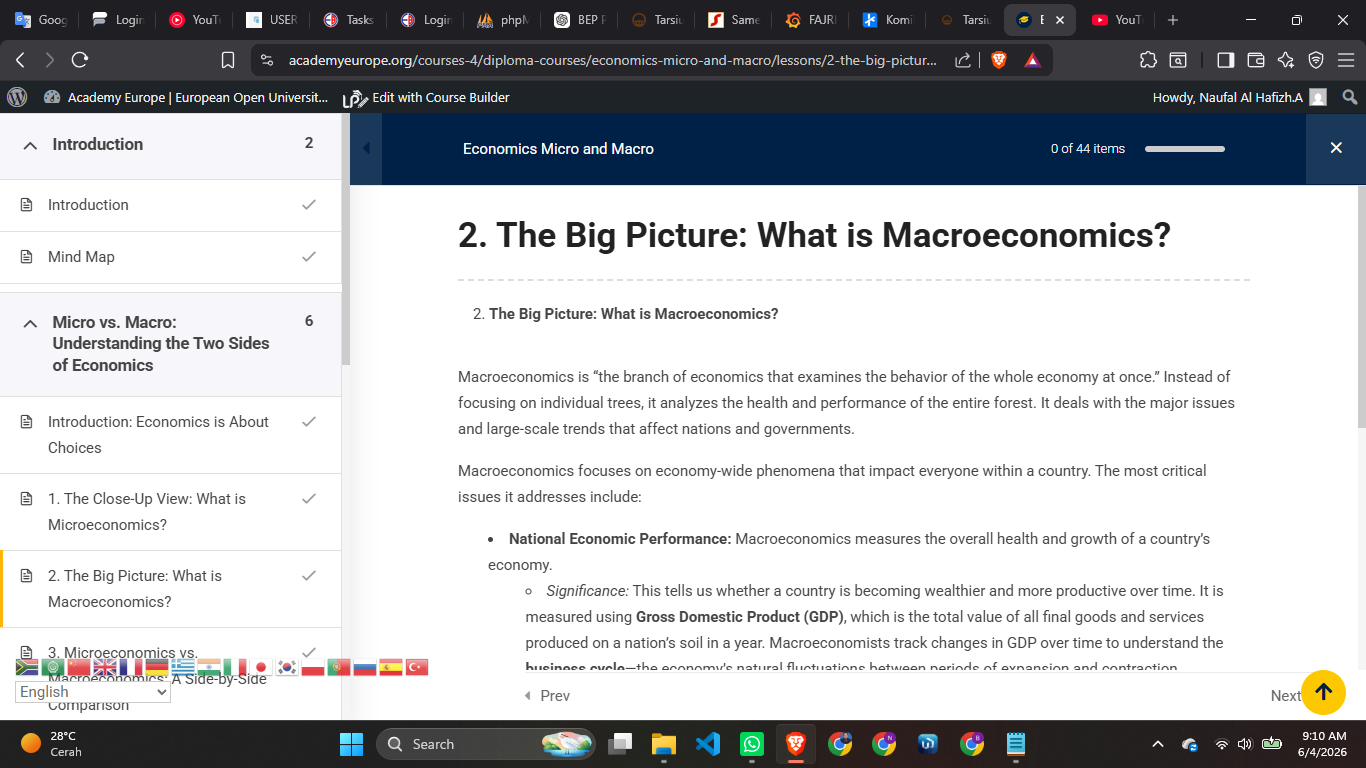Open the browser hamburger menu

(1346, 60)
